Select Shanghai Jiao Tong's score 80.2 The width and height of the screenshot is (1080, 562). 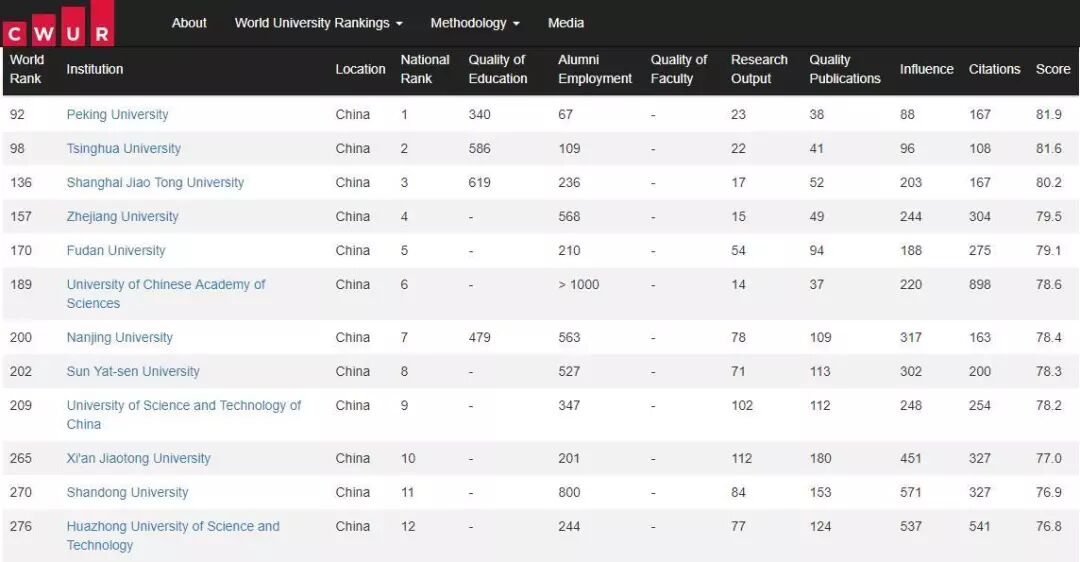(1048, 183)
